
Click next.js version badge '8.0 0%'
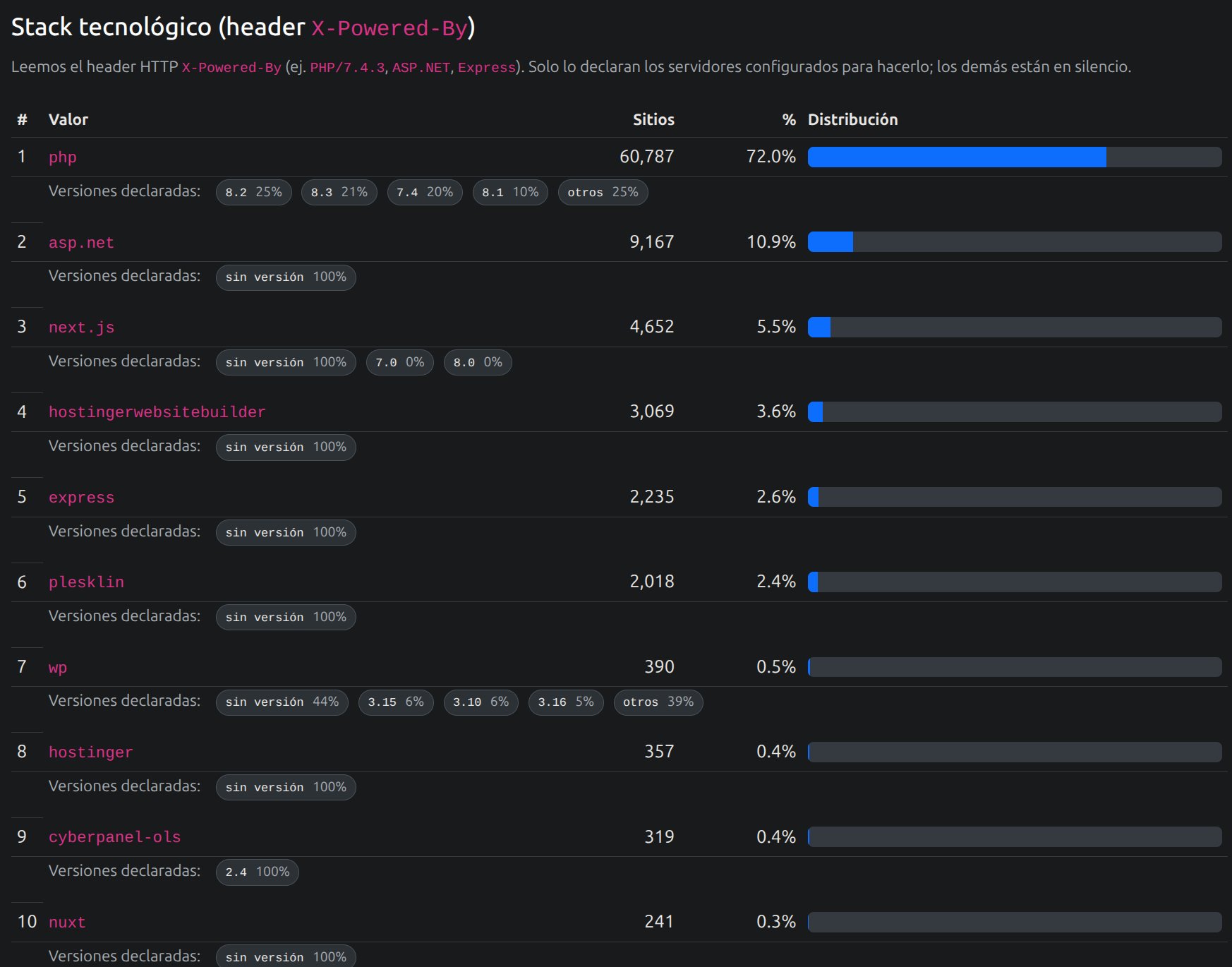(478, 363)
